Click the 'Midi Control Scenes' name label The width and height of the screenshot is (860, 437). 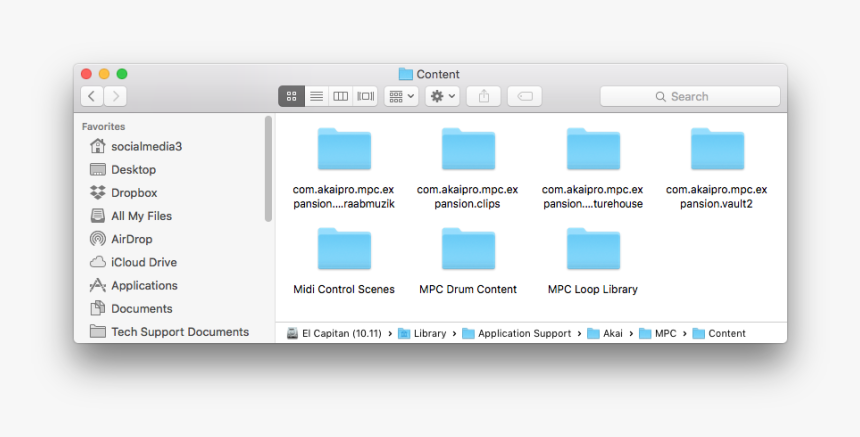[x=344, y=289]
